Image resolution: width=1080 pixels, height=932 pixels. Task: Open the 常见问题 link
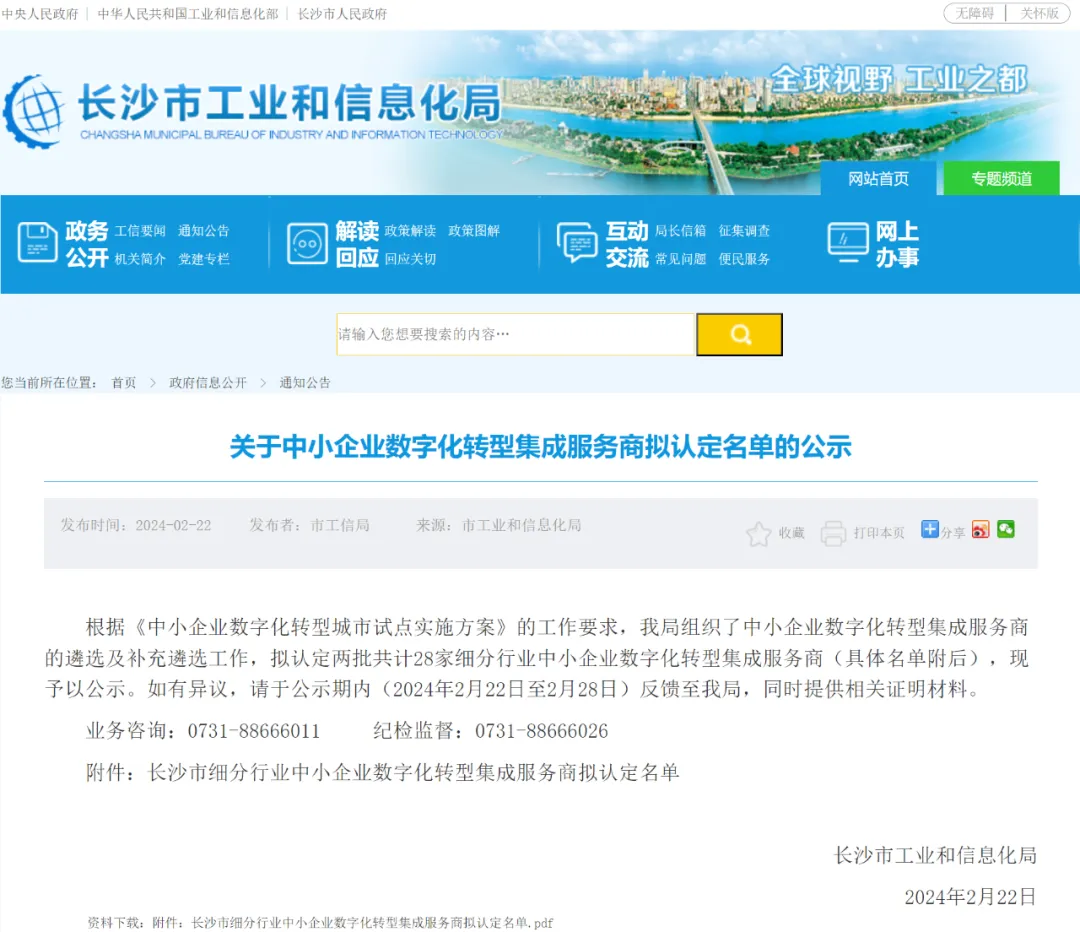680,259
